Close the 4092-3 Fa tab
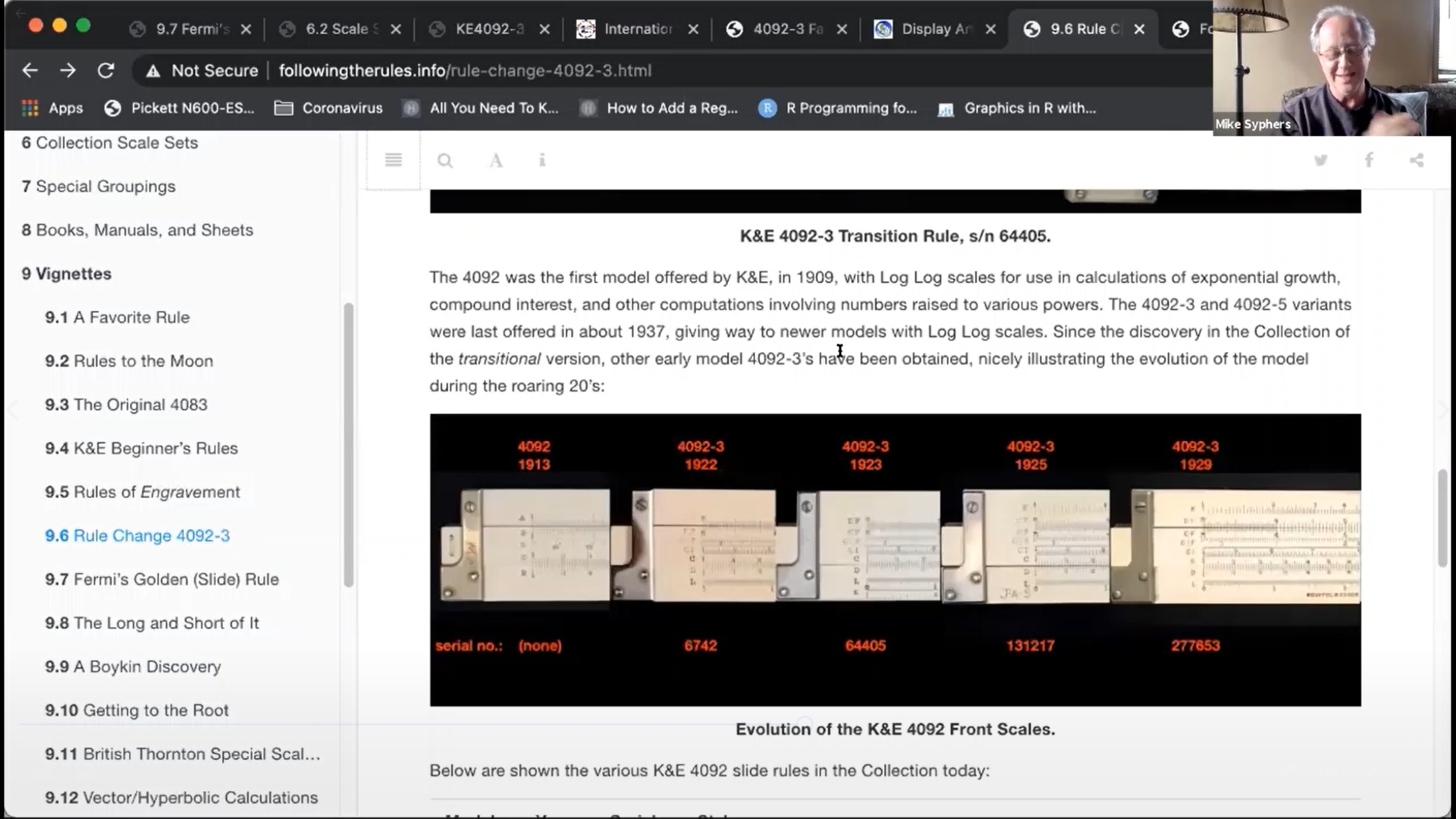 click(x=842, y=29)
